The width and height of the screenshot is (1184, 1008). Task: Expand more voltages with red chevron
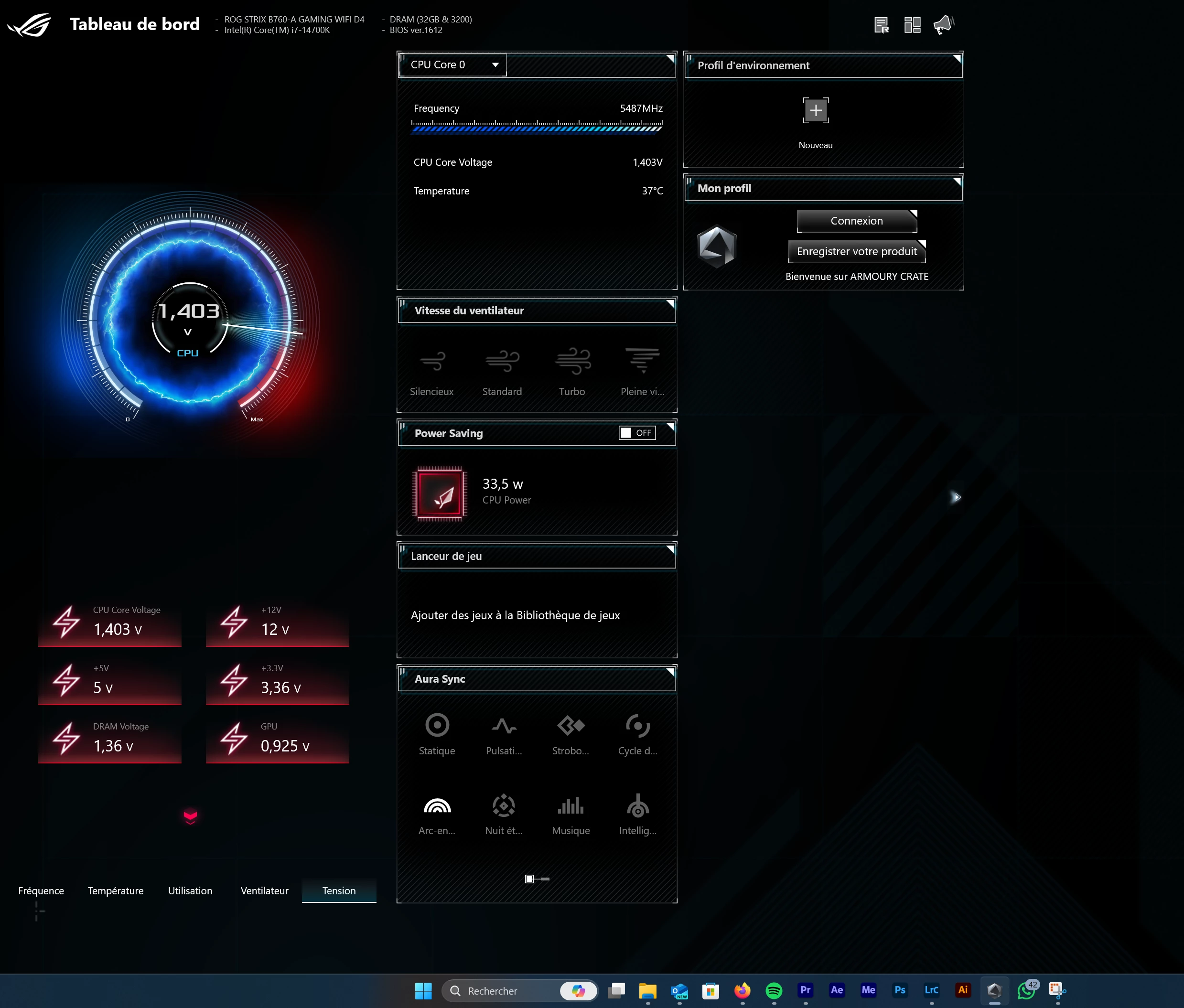point(190,817)
